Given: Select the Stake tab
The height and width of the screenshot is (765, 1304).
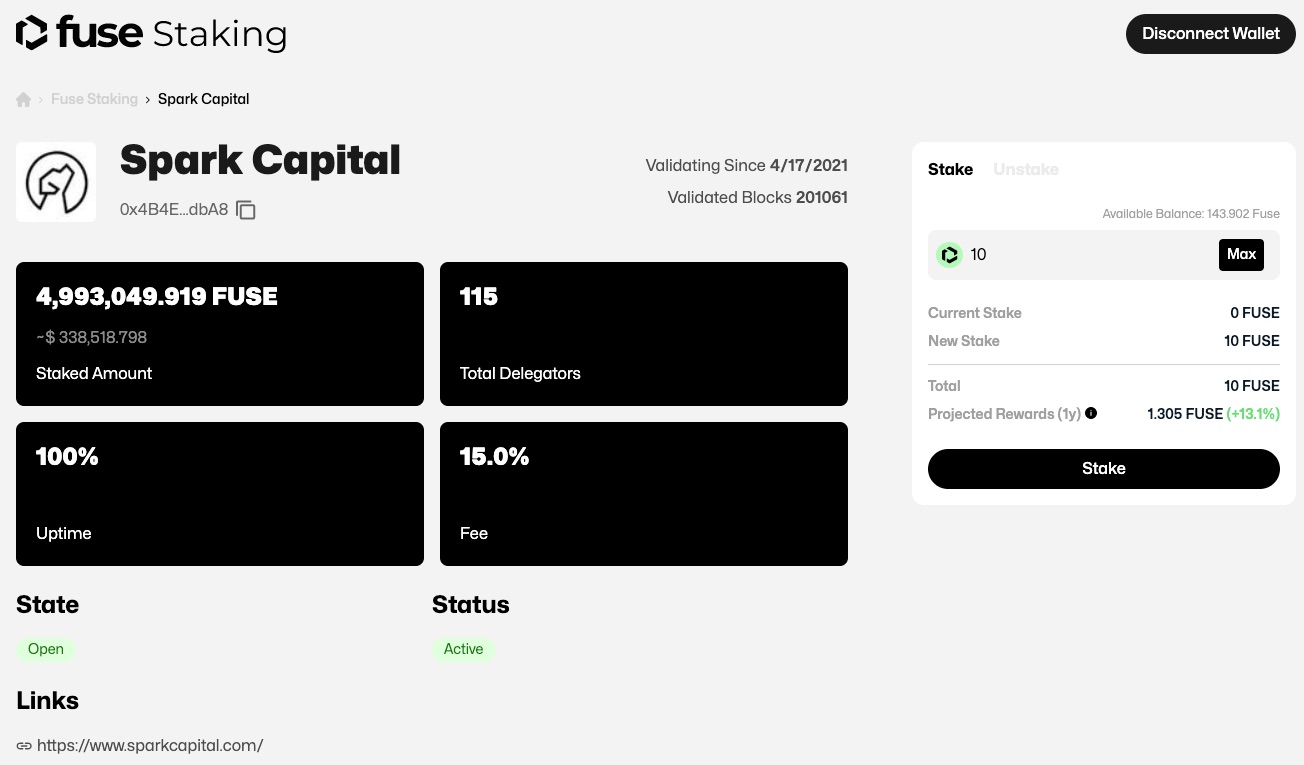Looking at the screenshot, I should (950, 170).
